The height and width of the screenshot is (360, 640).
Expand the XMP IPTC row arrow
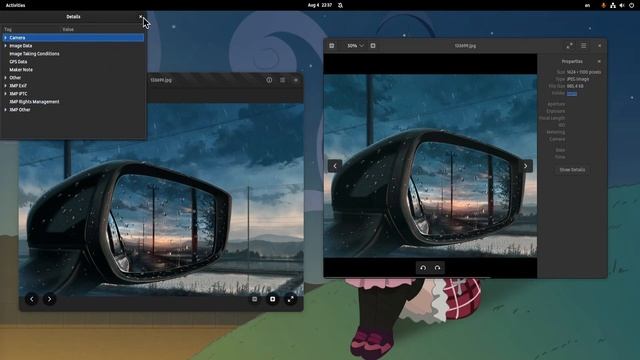(x=5, y=94)
